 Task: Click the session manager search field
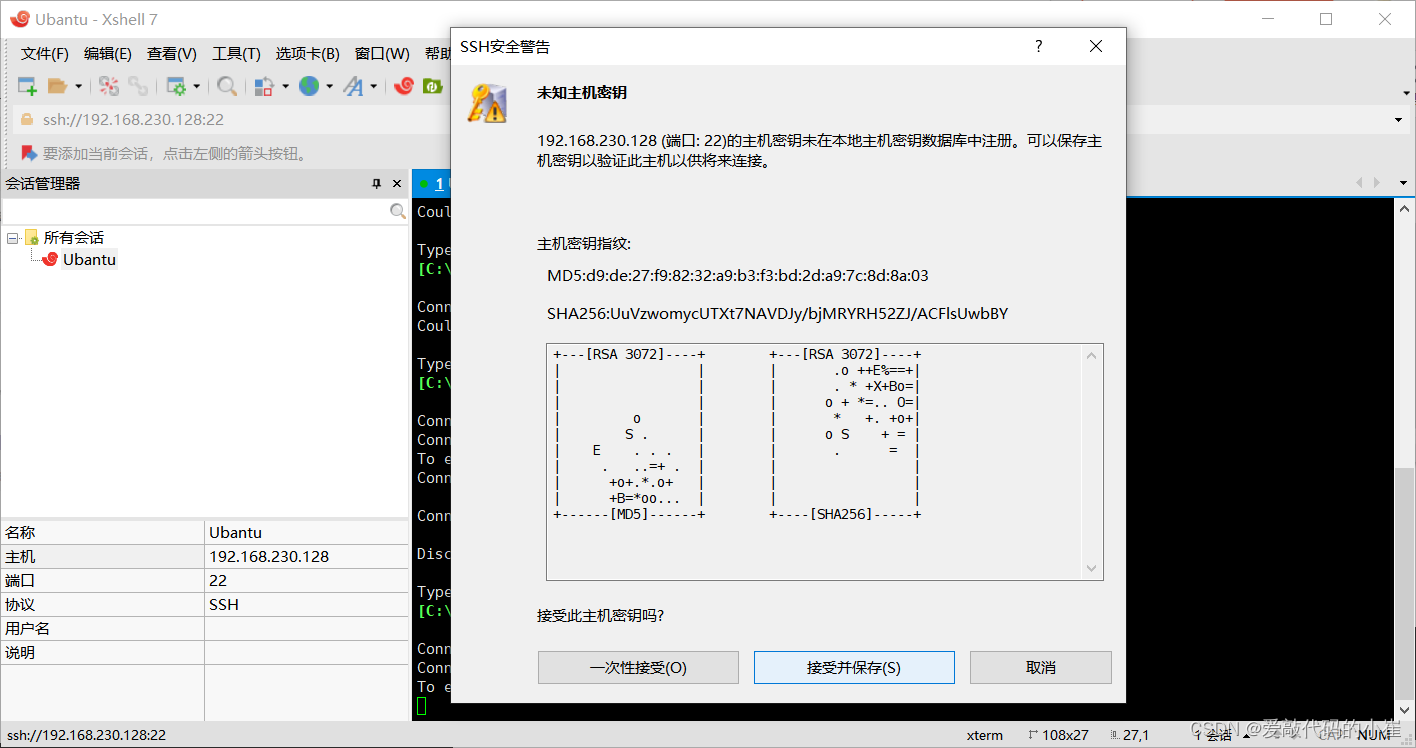[x=195, y=211]
